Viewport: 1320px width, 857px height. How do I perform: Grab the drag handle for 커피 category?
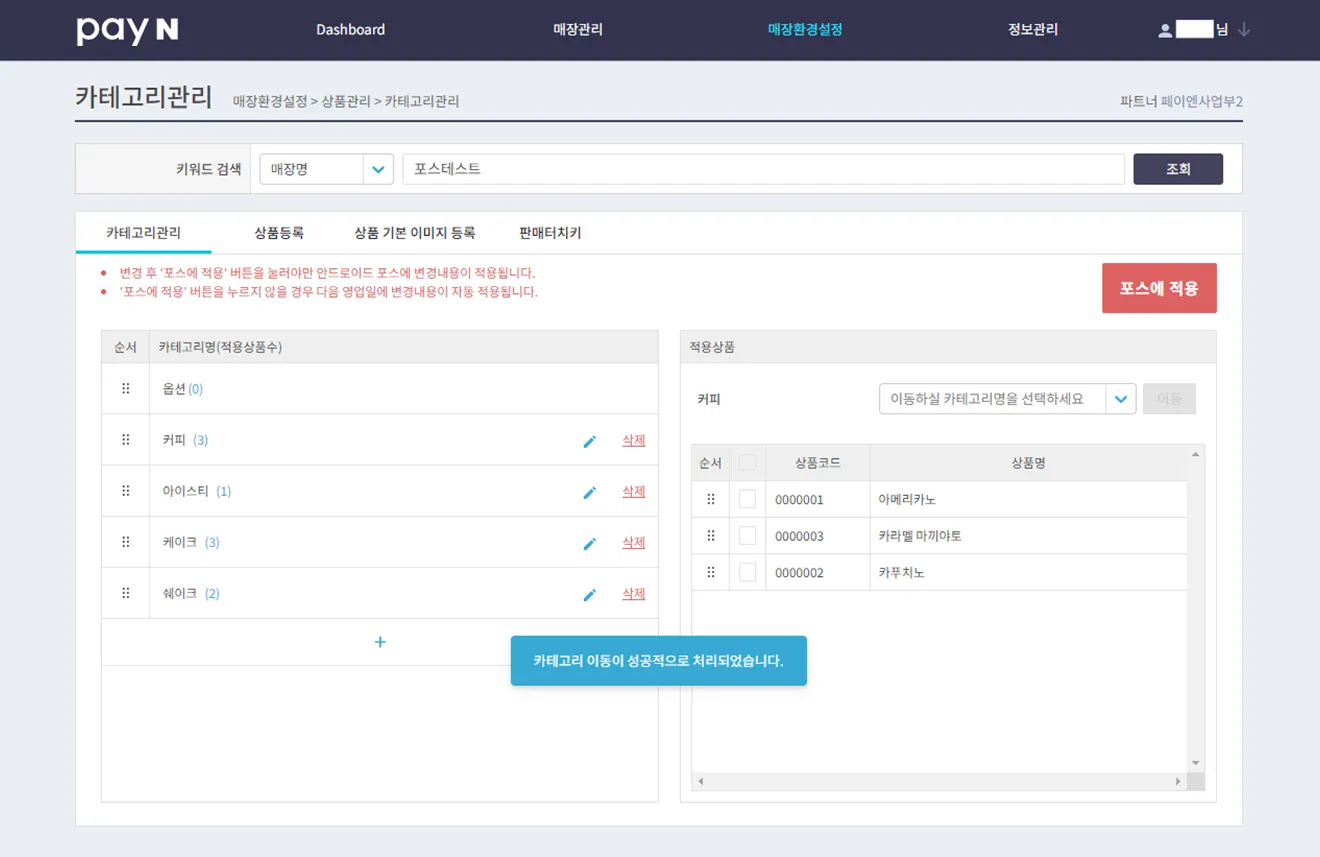126,439
